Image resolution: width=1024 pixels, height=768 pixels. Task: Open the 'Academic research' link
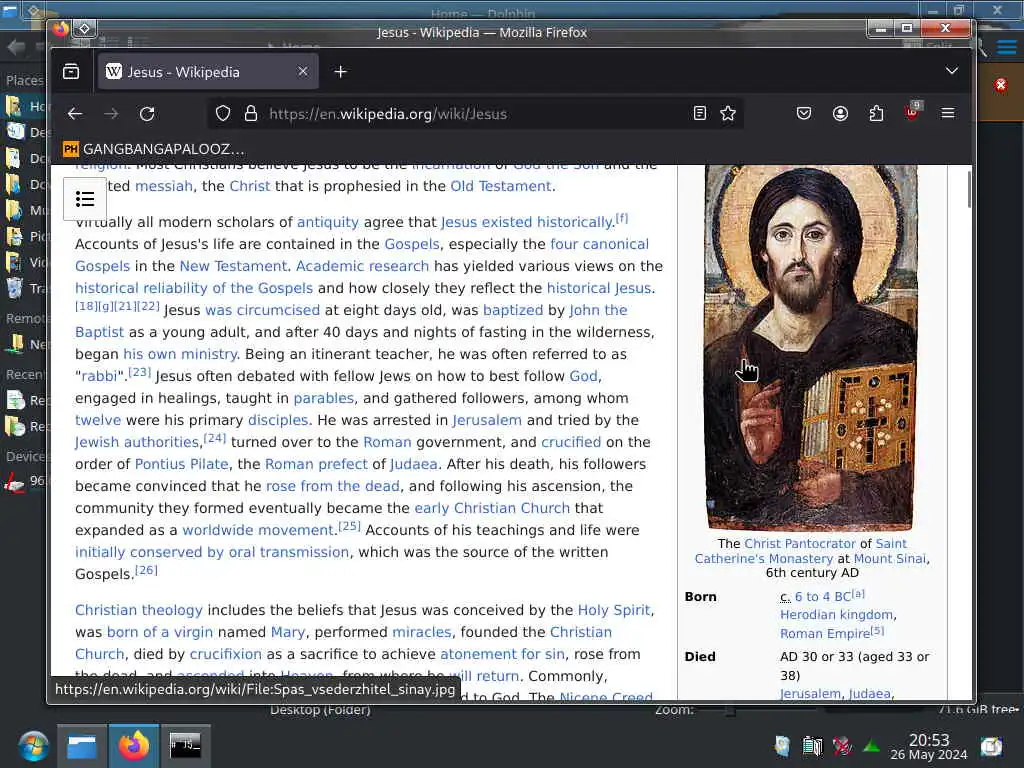click(362, 266)
